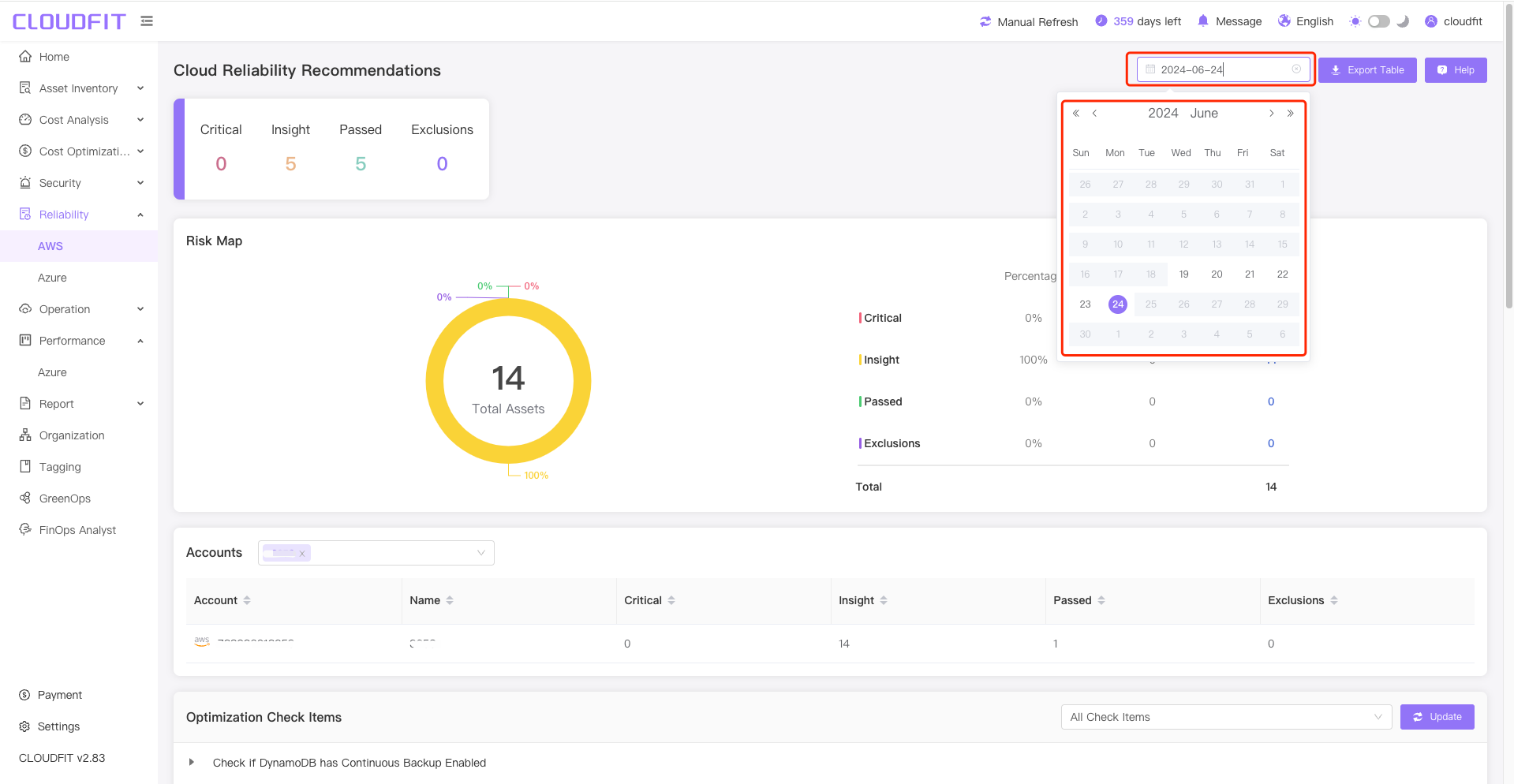
Task: Toggle the sidebar hamburger menu icon
Action: coord(147,21)
